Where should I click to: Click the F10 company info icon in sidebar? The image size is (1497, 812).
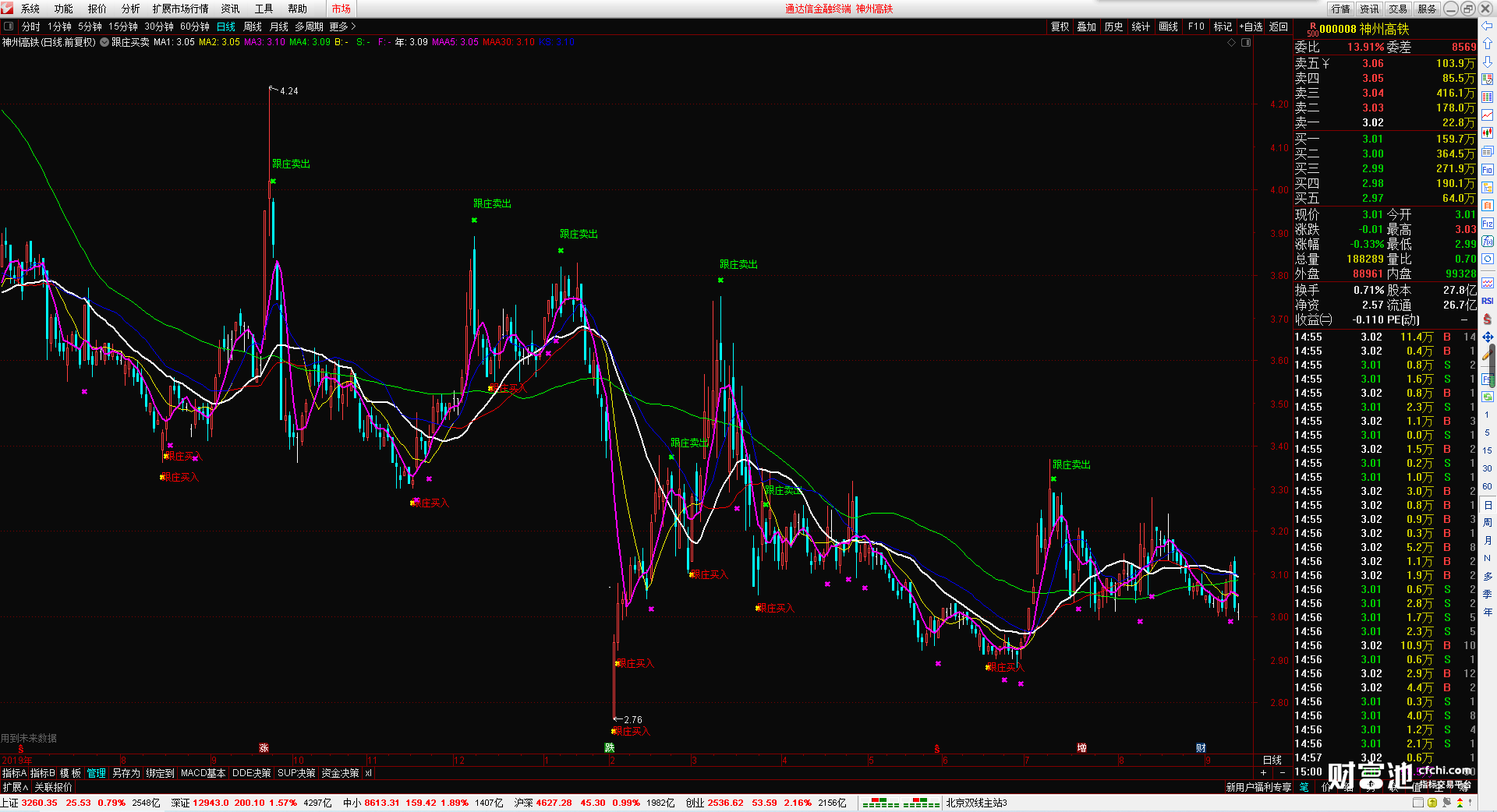pos(1488,170)
